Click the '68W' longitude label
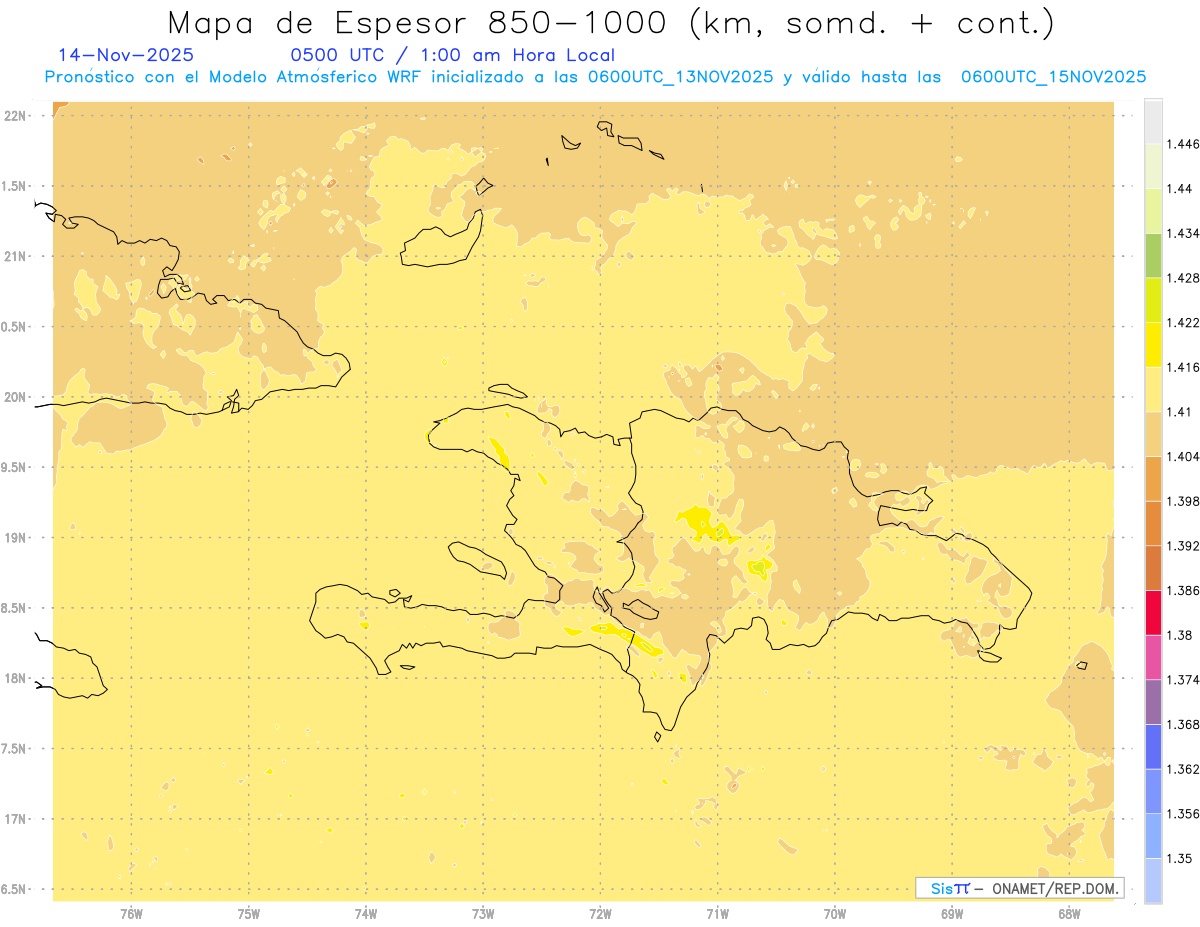1200x927 pixels. tap(1069, 914)
